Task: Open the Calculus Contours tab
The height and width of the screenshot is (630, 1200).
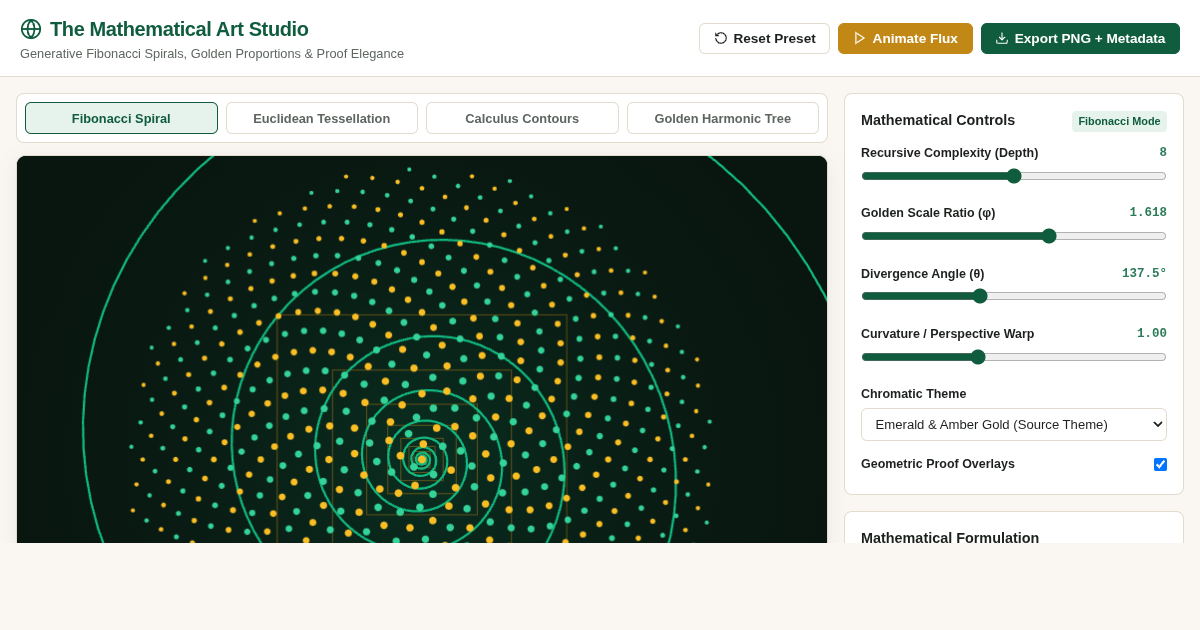Action: coord(522,118)
